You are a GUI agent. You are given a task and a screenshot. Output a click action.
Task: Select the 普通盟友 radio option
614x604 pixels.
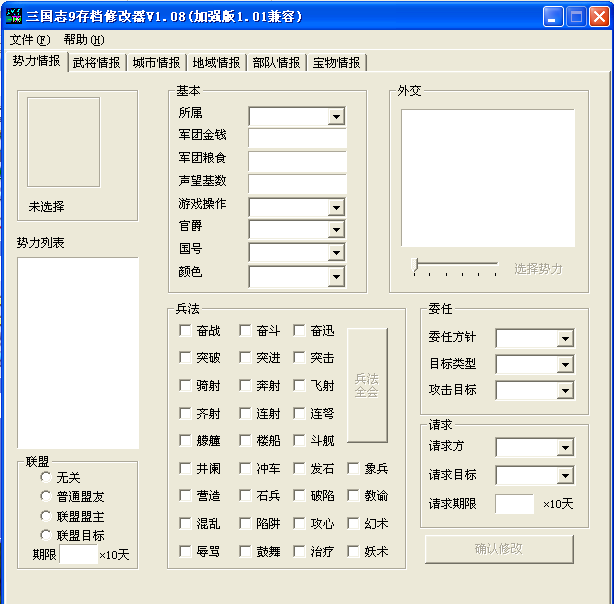click(46, 496)
